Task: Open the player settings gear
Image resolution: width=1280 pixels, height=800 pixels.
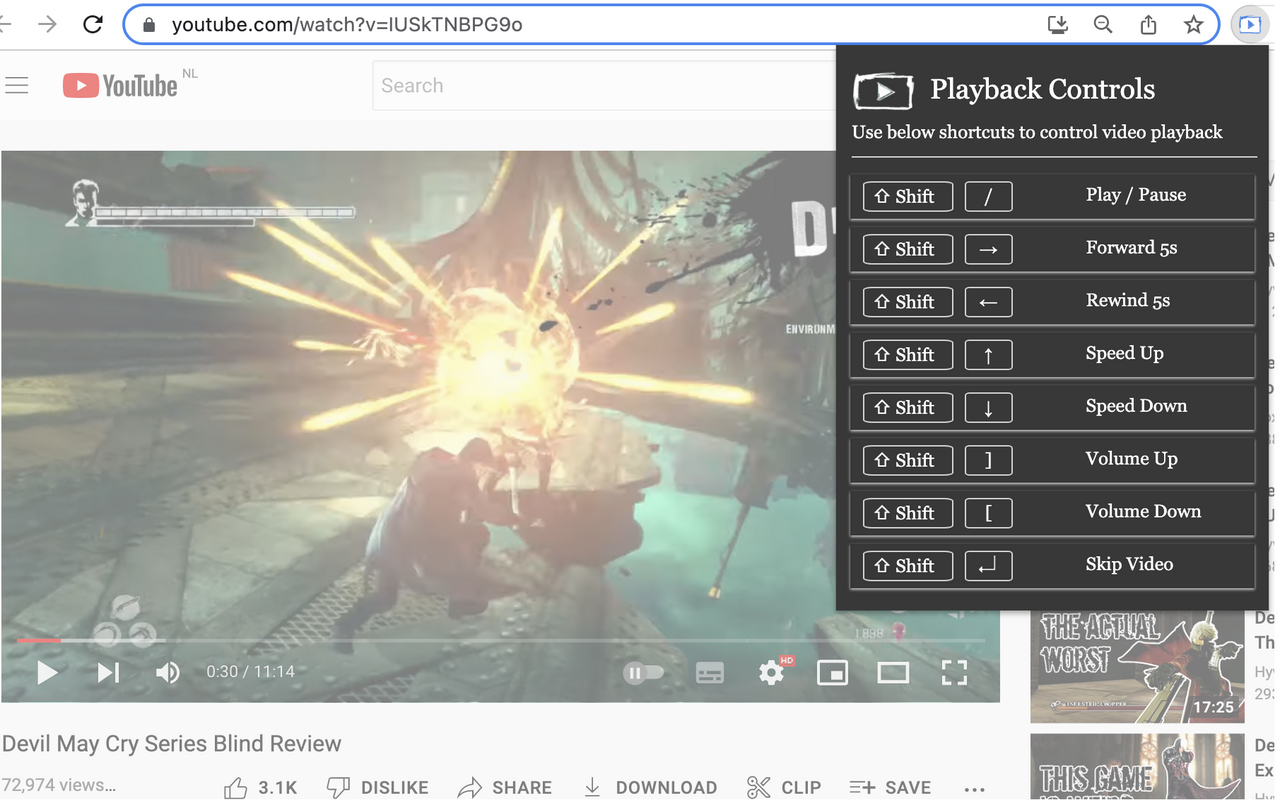Action: tap(770, 672)
